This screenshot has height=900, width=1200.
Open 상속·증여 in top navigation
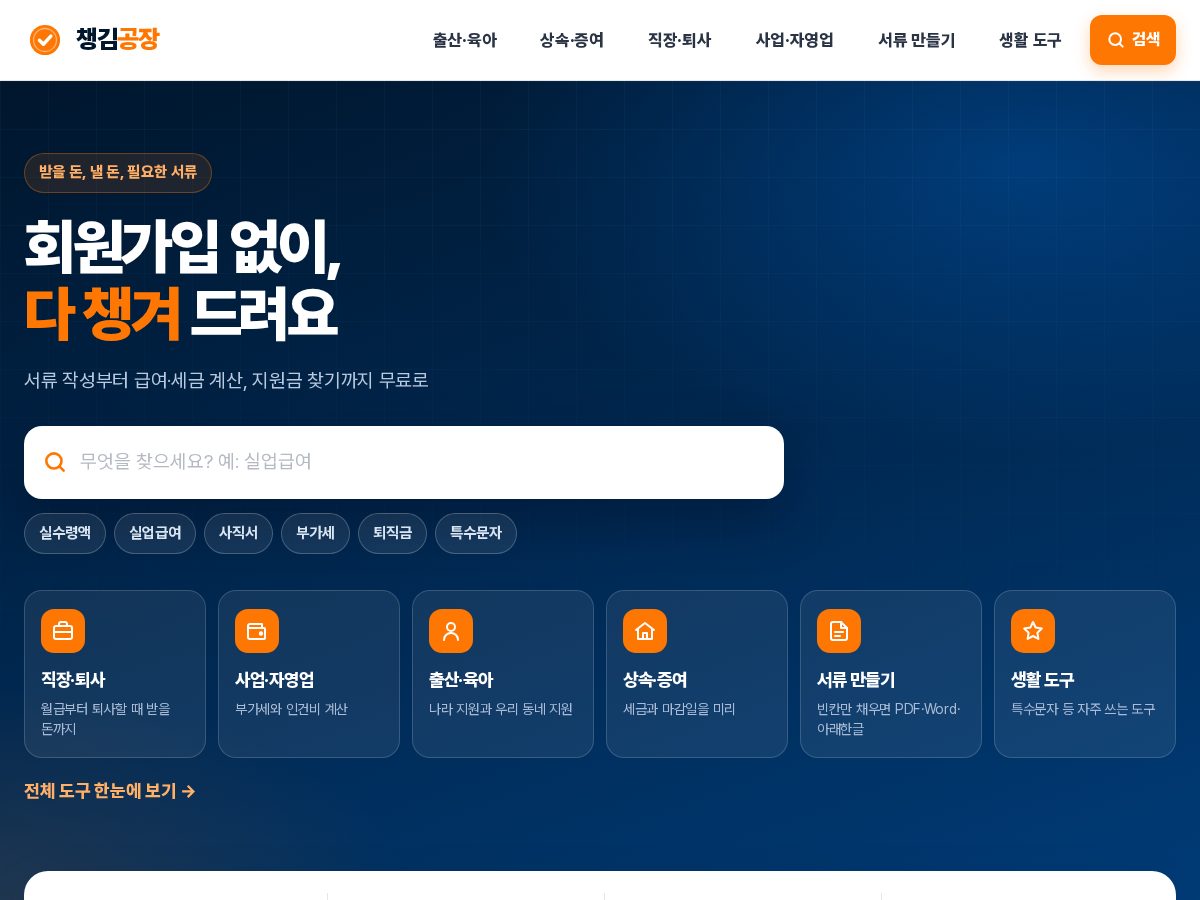click(572, 40)
